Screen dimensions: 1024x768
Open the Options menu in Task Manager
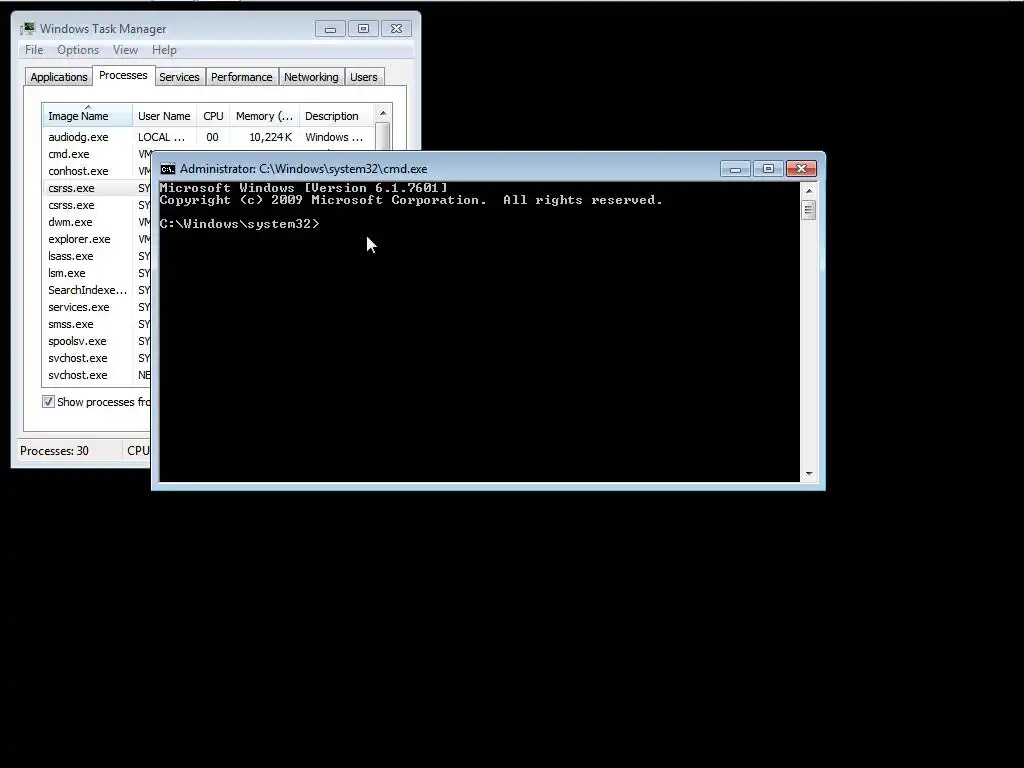78,50
